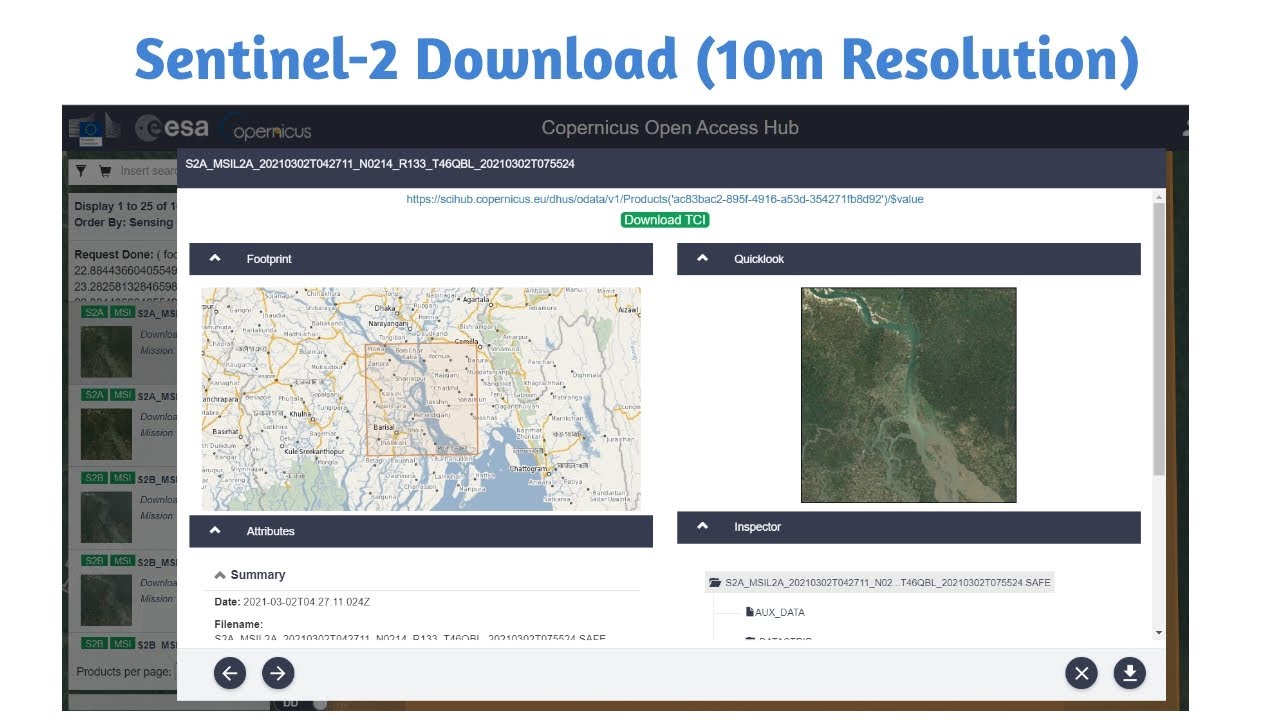The width and height of the screenshot is (1280, 720).
Task: Go to next product with right arrow
Action: (278, 673)
